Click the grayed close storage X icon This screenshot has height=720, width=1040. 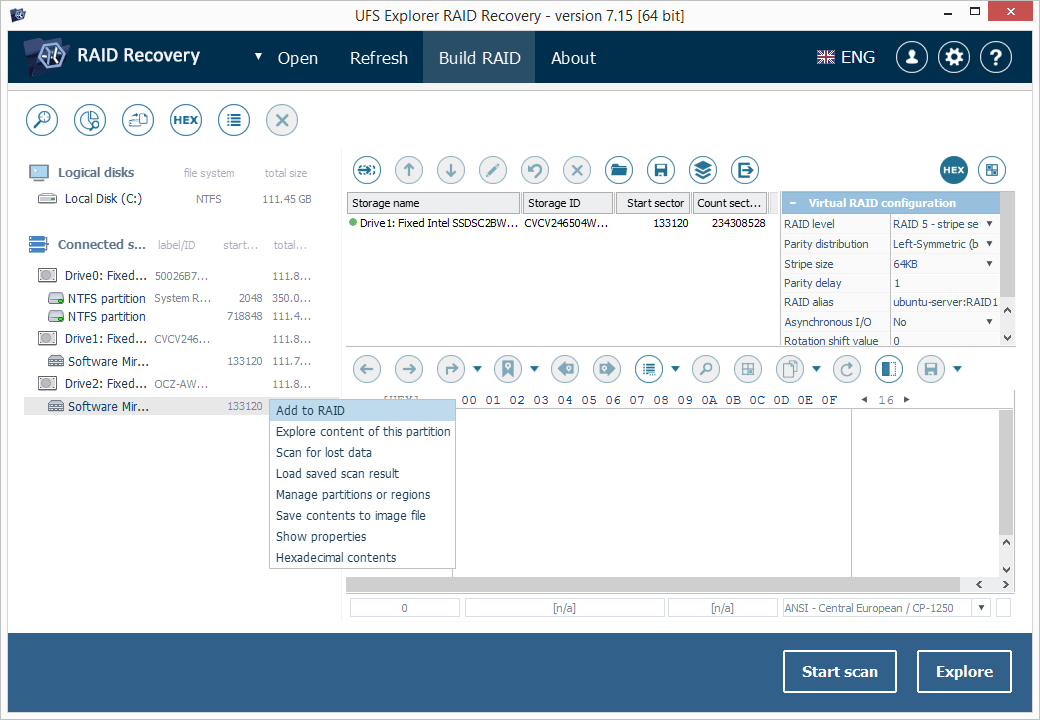coord(282,120)
